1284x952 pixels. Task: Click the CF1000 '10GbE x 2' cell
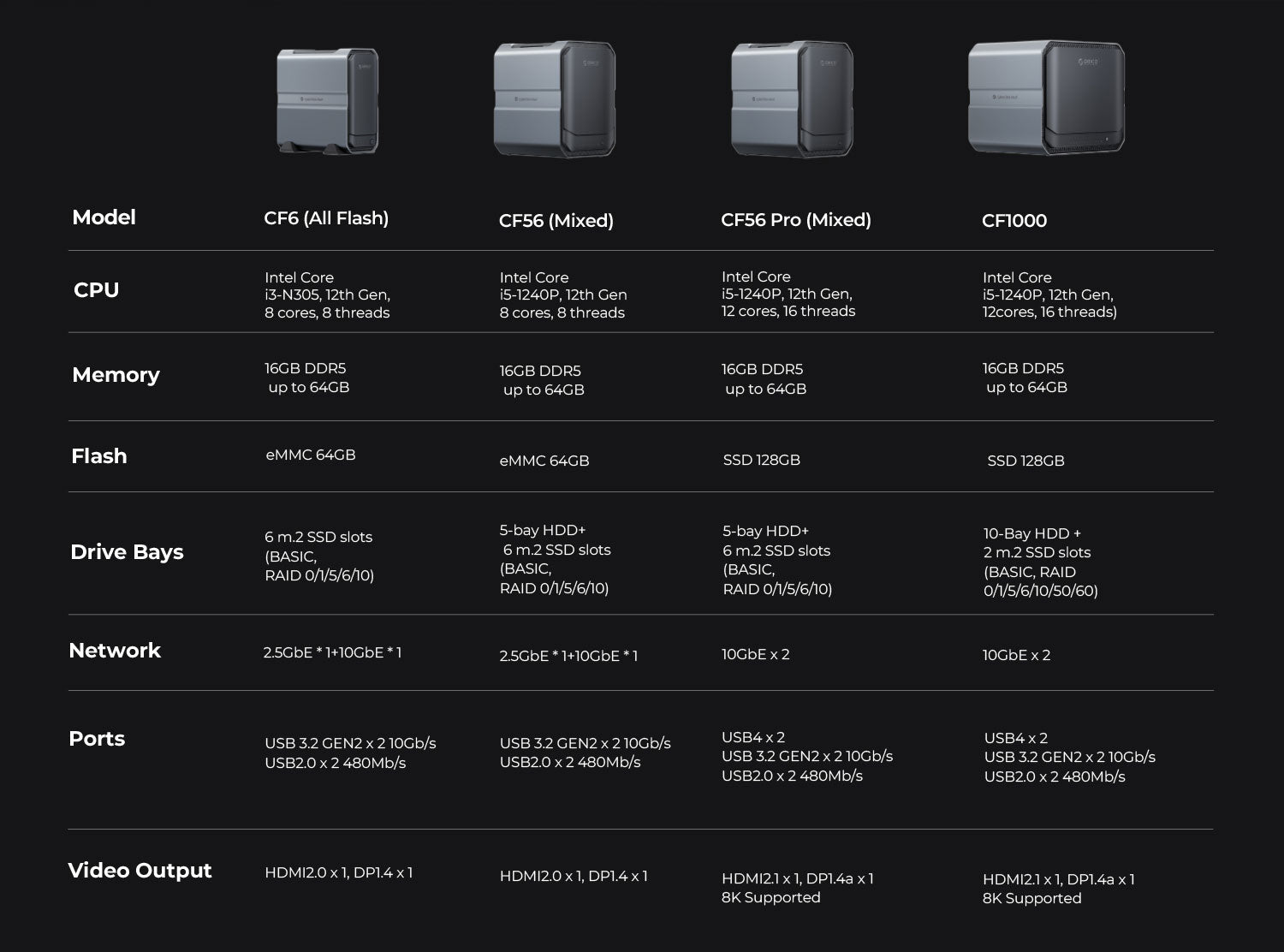click(x=1017, y=656)
